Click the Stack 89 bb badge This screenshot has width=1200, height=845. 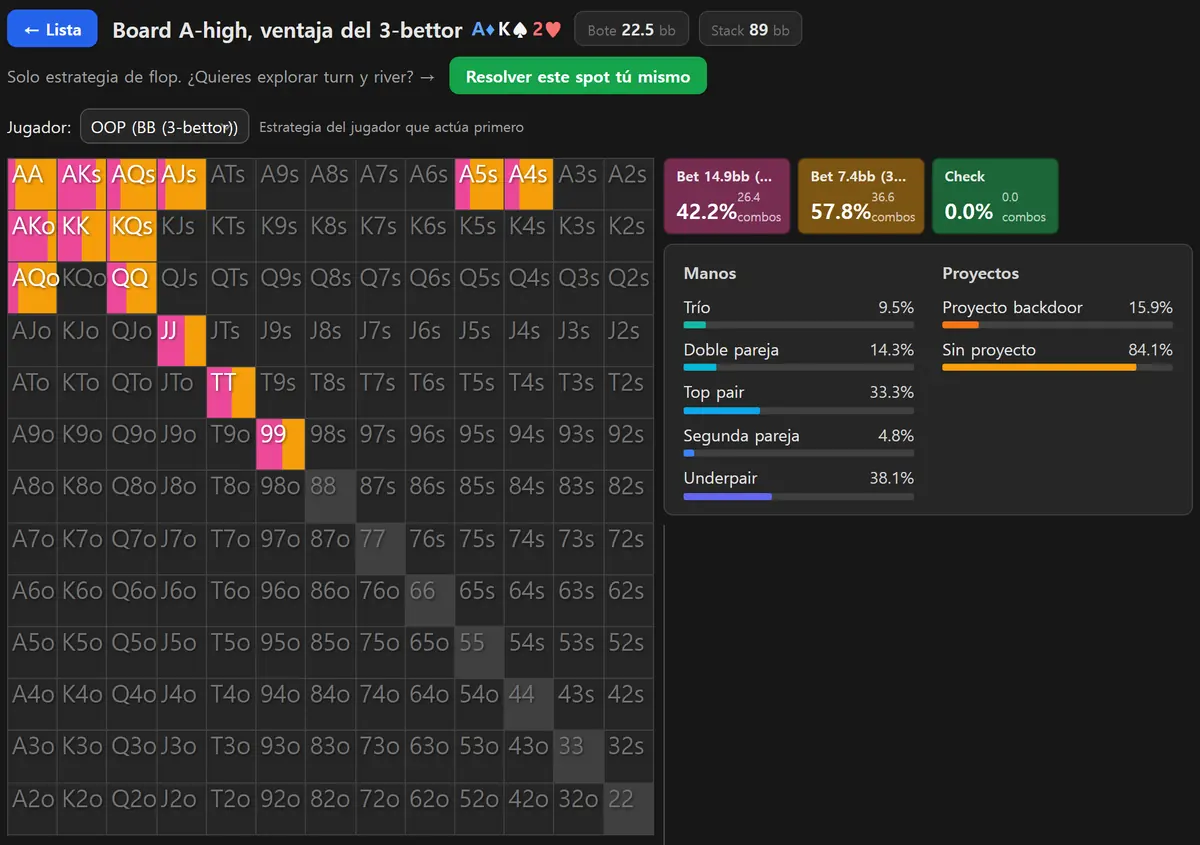coord(750,30)
